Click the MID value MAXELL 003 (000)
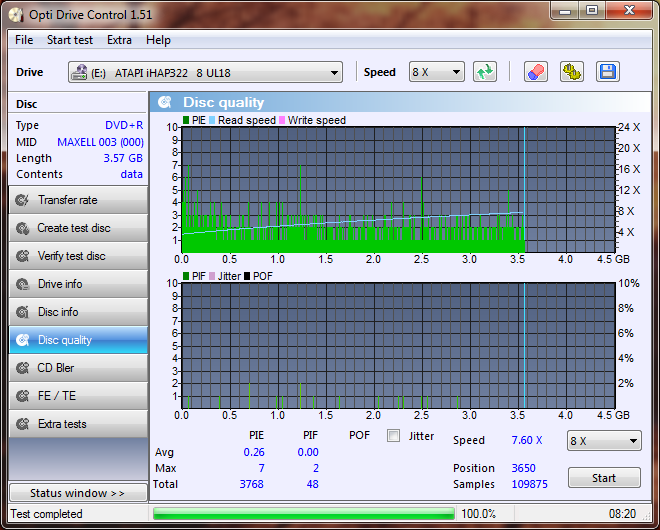660x530 pixels. coord(100,142)
